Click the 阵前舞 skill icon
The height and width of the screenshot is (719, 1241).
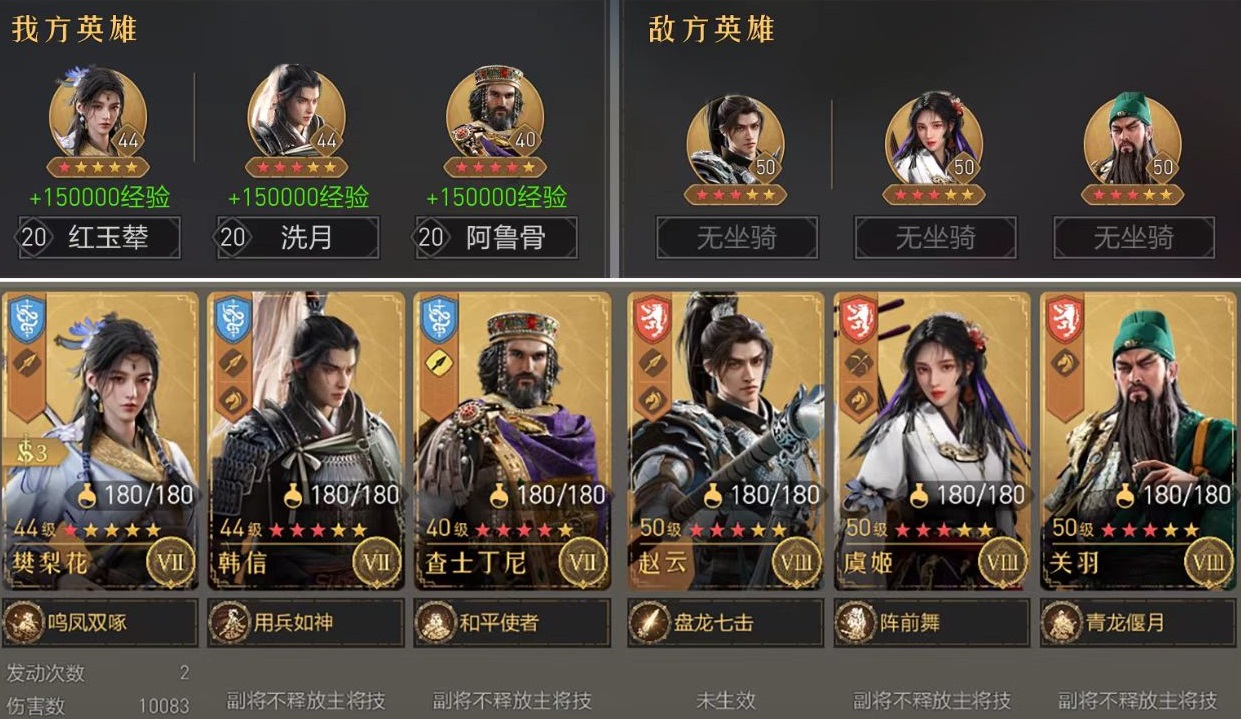click(856, 623)
